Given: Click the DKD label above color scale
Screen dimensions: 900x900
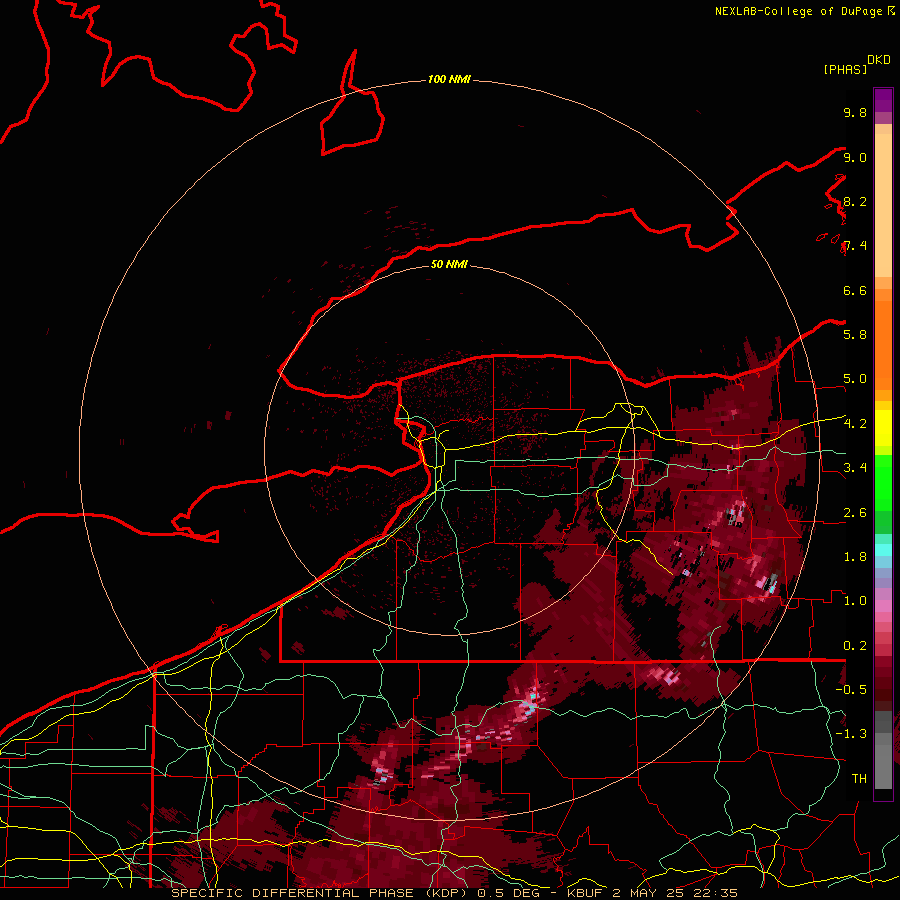Looking at the screenshot, I should pos(879,60).
